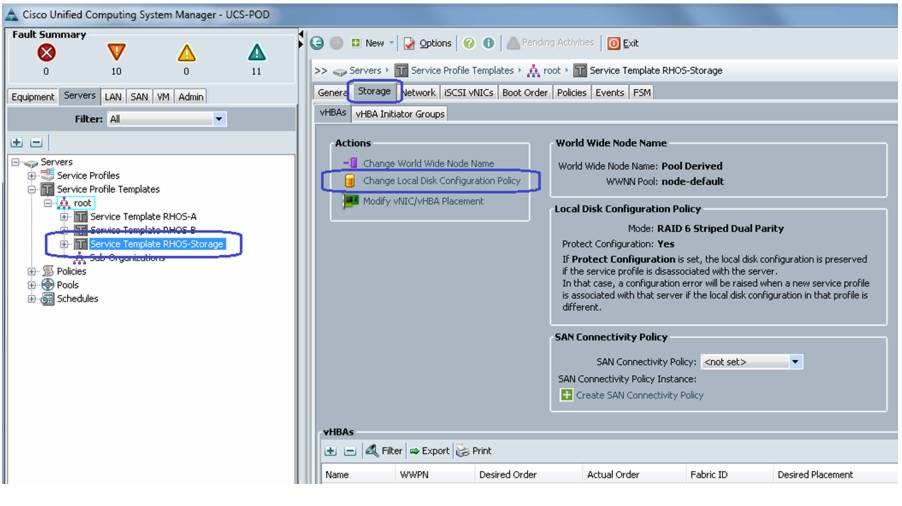Open the New menu in toolbar
Image resolution: width=902 pixels, height=506 pixels.
[372, 43]
